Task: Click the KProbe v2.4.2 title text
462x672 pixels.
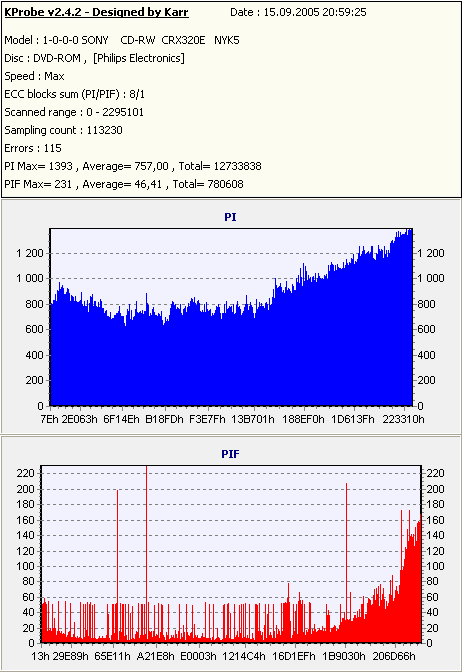Action: pos(96,12)
